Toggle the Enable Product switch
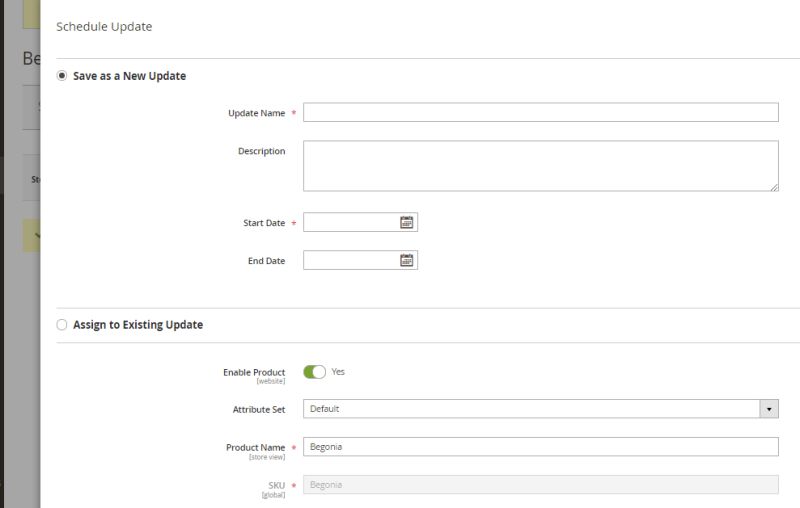 point(314,372)
